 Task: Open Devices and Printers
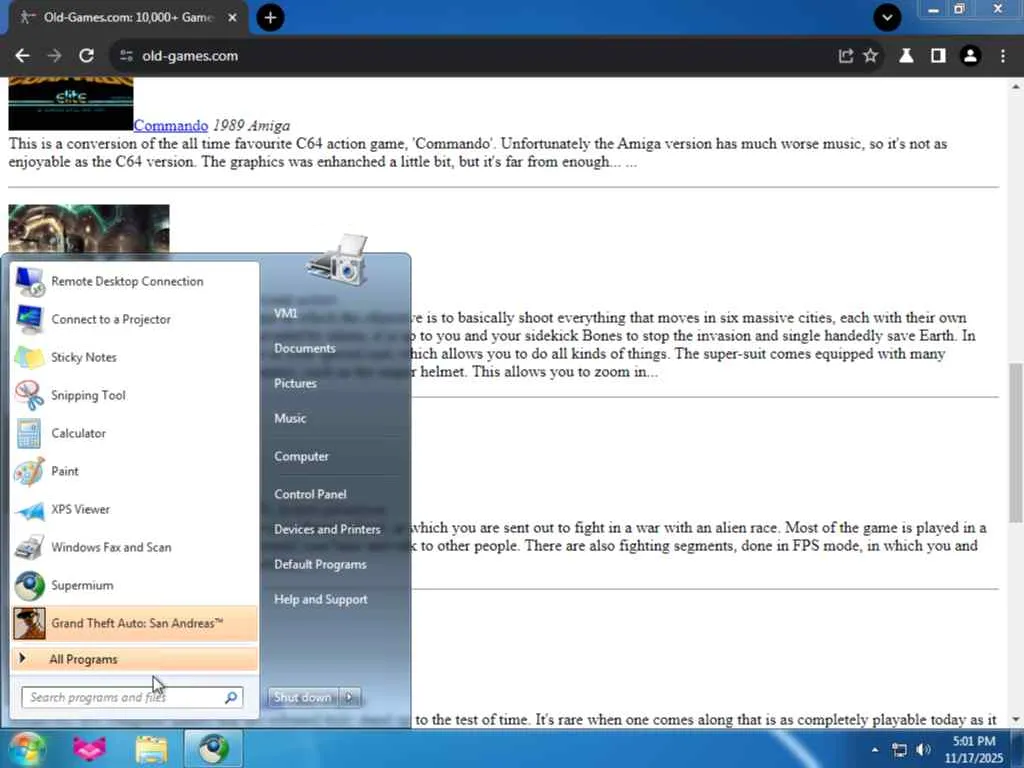pos(327,530)
